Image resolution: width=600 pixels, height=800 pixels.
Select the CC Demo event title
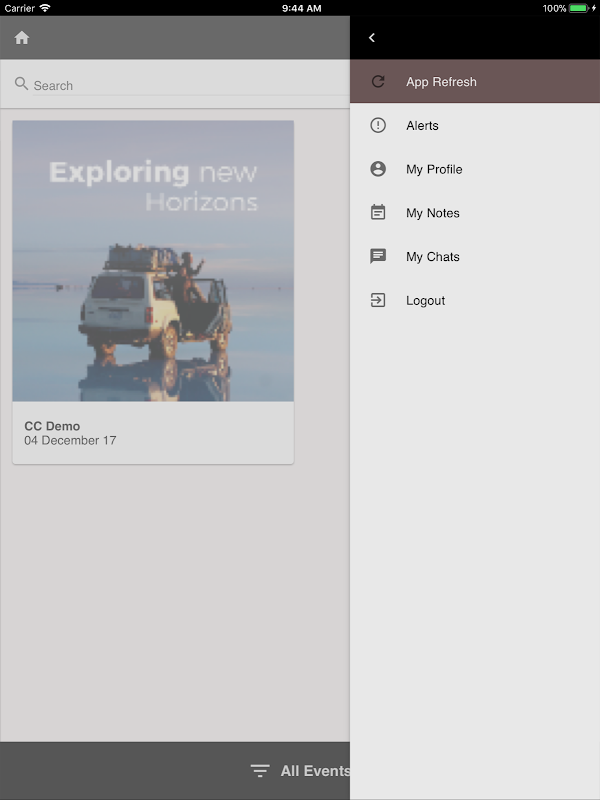52,426
